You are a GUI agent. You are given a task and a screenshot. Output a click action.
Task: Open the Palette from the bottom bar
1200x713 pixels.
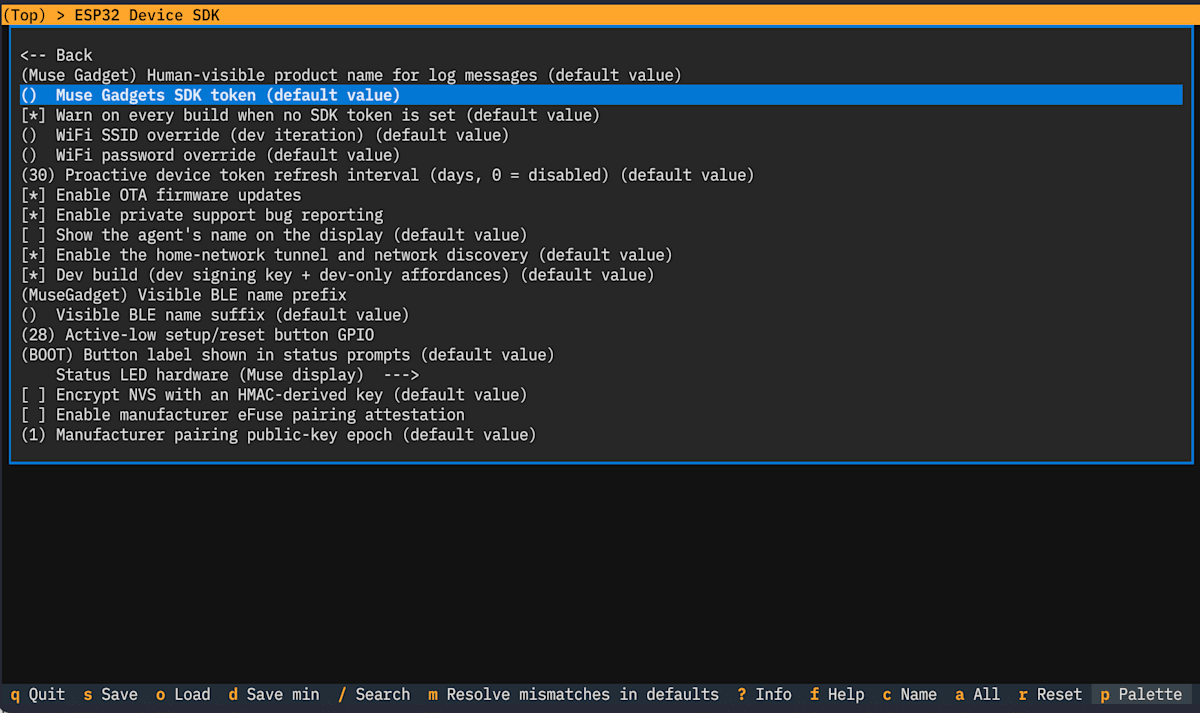coord(1141,694)
